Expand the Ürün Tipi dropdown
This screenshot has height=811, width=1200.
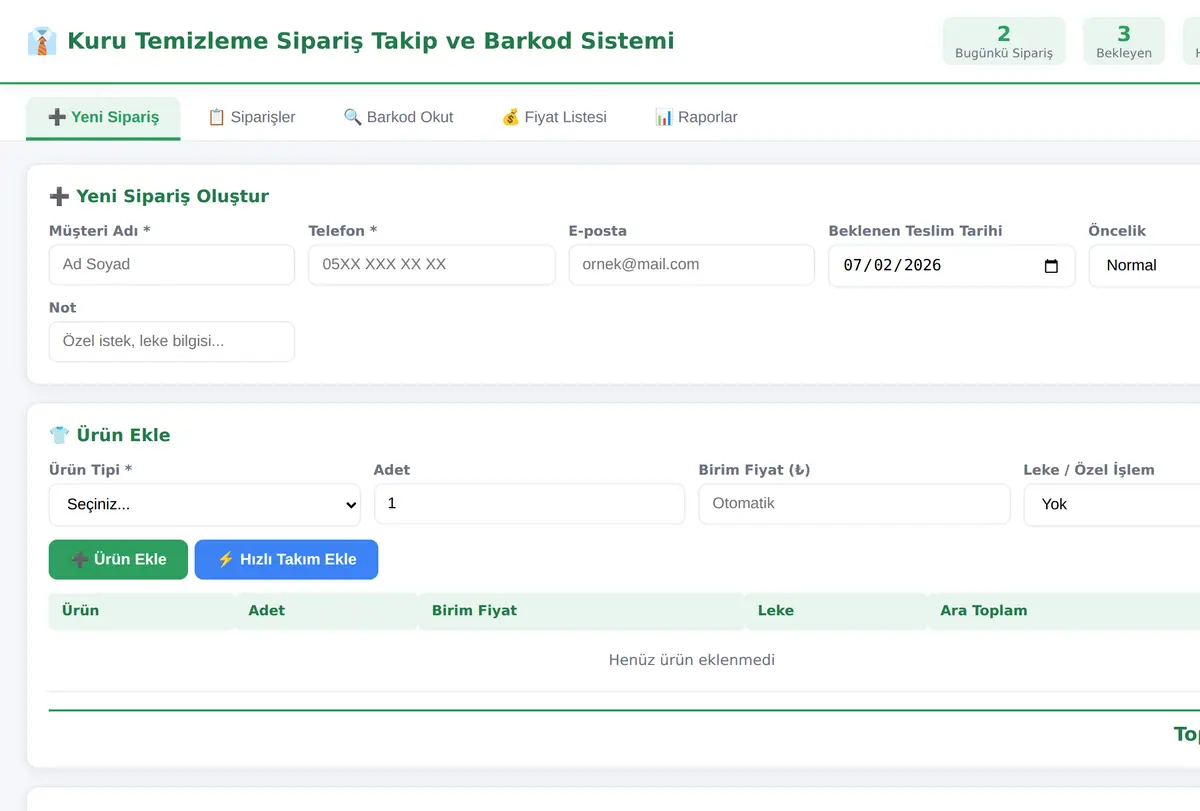pos(205,505)
